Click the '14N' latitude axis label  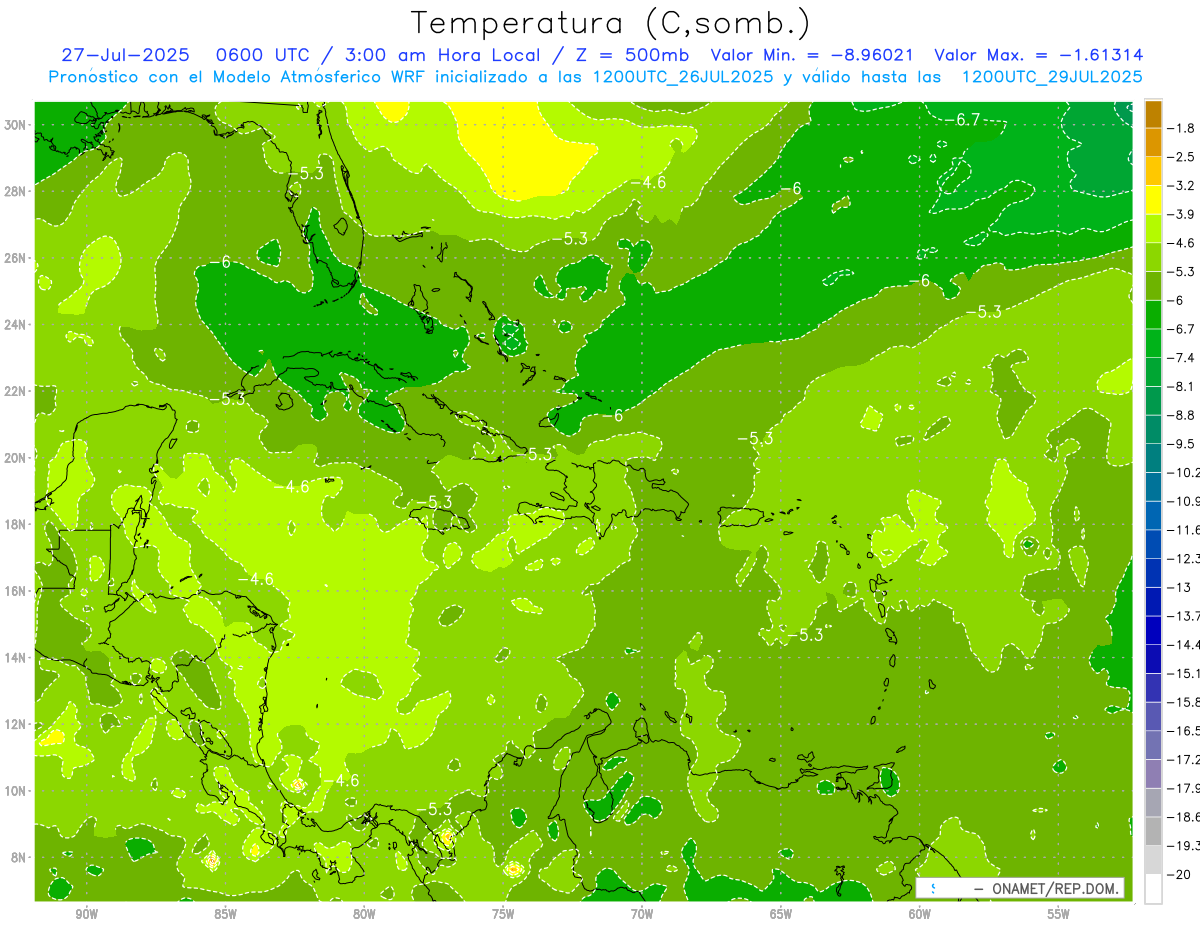(x=15, y=658)
